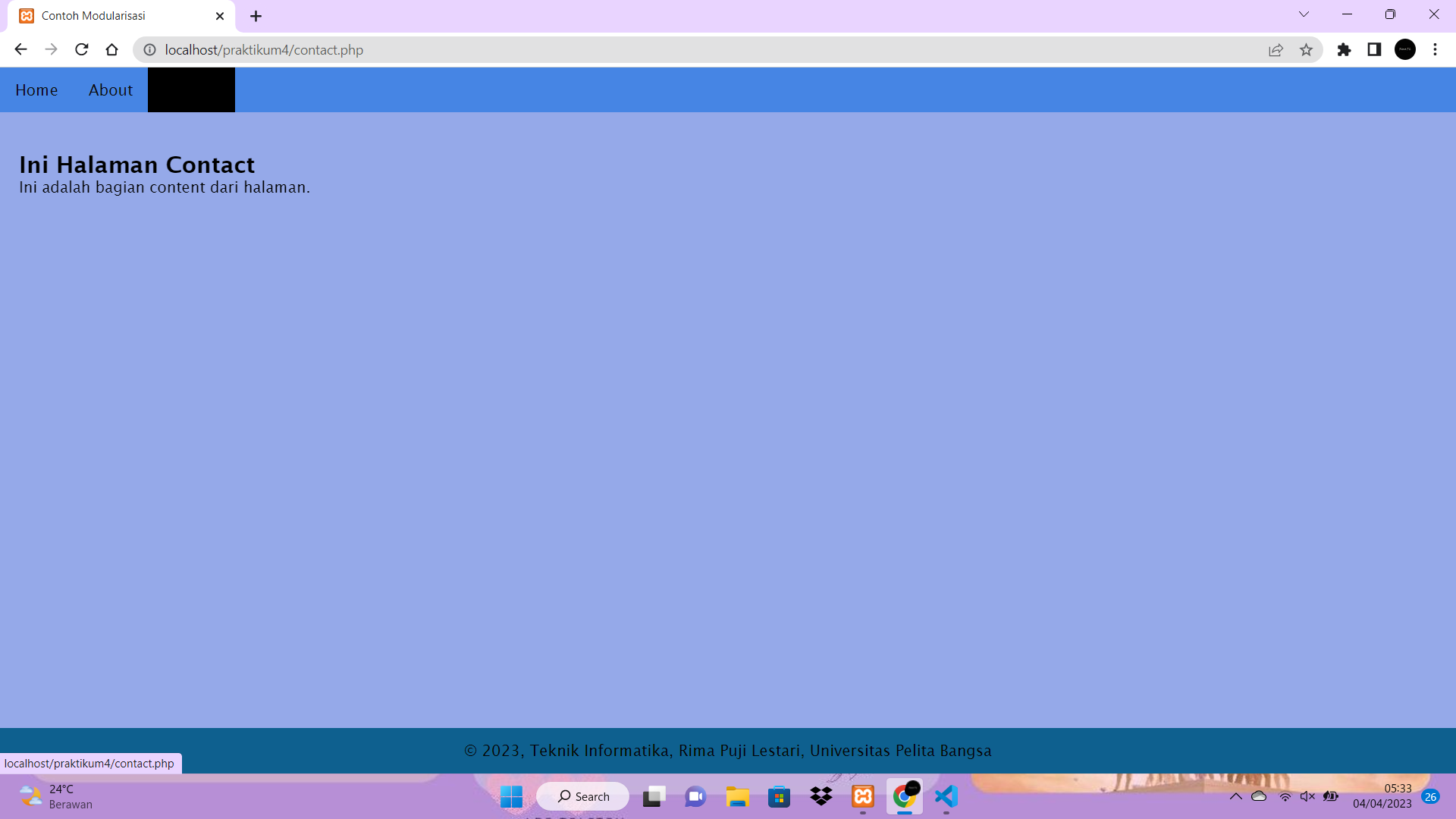Expand the tab search chevron

pyautogui.click(x=1304, y=14)
